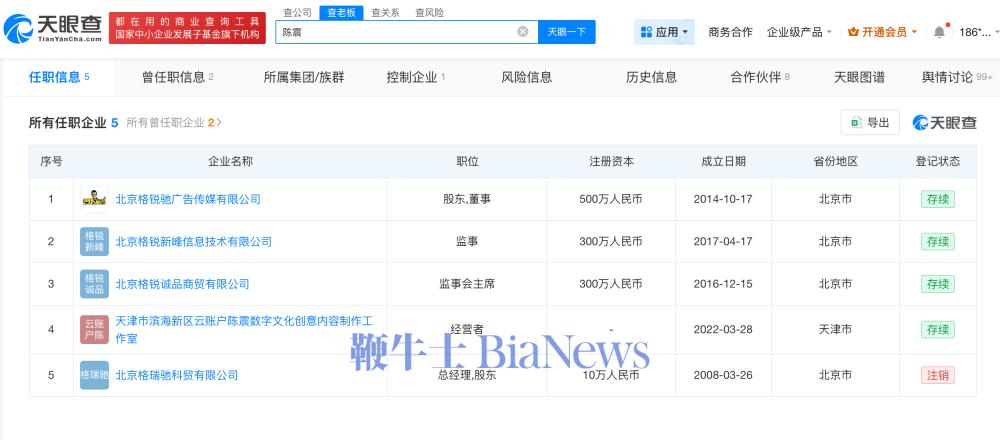Image resolution: width=1000 pixels, height=440 pixels.
Task: Click the 格锐诚品 company logo icon
Action: pyautogui.click(x=94, y=284)
